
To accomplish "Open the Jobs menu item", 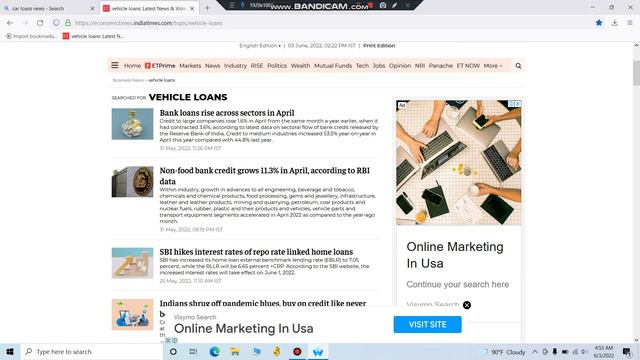I will 379,66.
